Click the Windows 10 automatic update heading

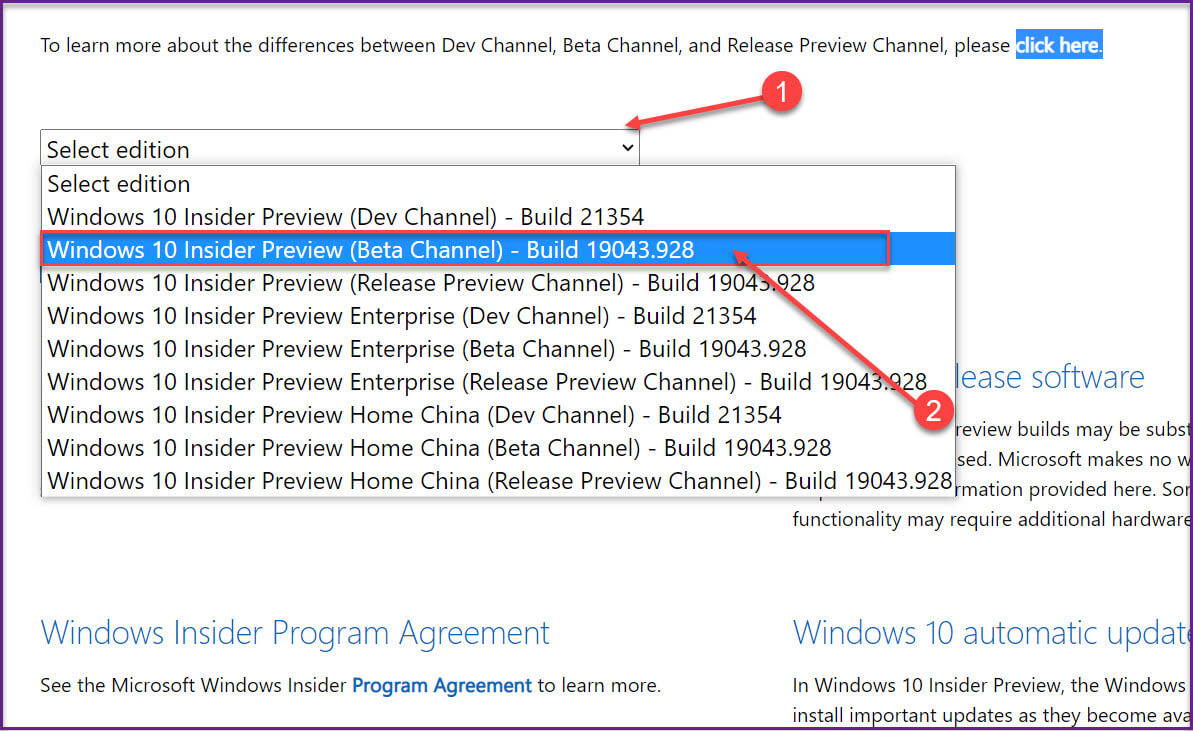click(x=992, y=633)
